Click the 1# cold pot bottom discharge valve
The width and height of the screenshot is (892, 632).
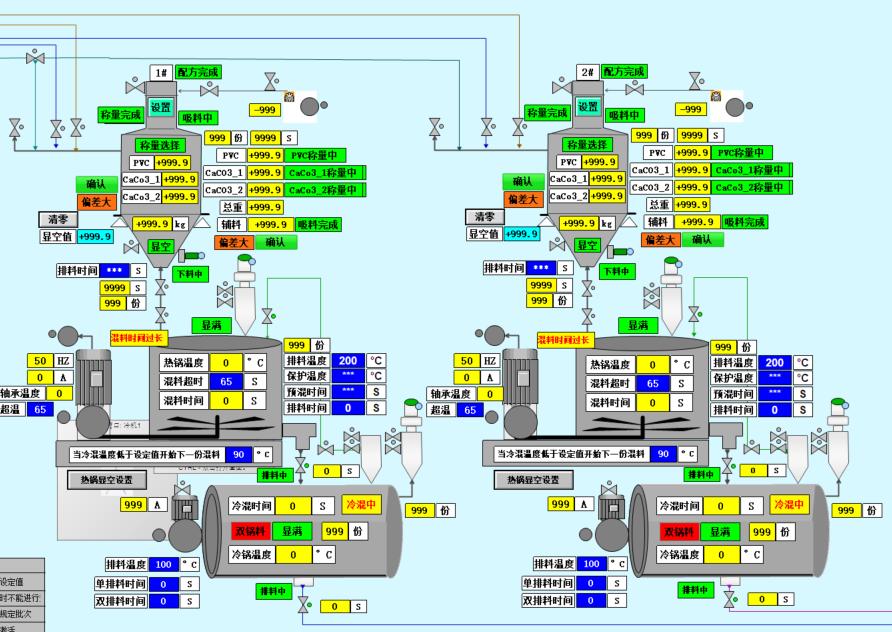305,606
